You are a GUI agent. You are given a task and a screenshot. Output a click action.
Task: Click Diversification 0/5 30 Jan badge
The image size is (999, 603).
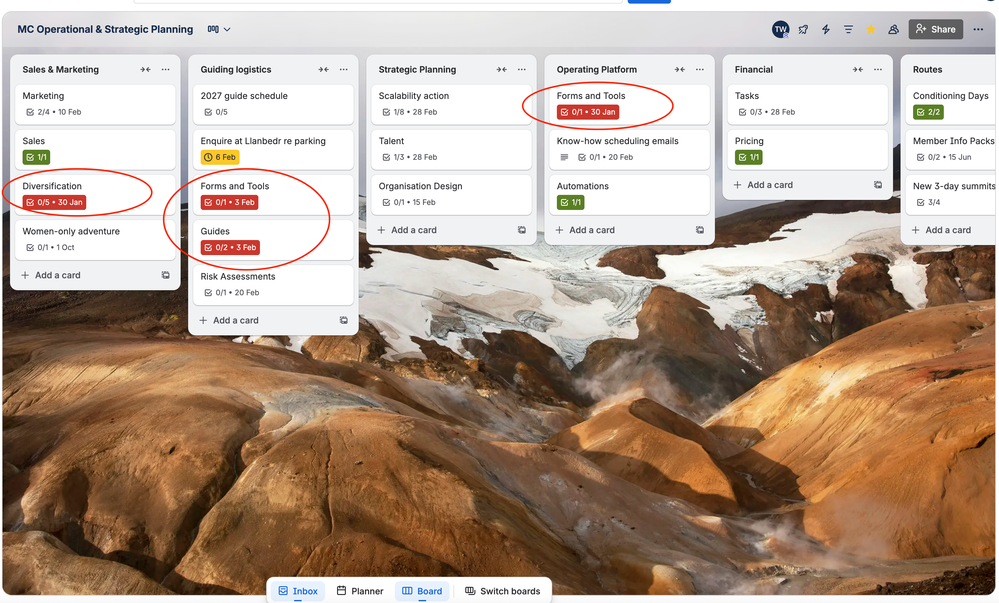coord(54,202)
